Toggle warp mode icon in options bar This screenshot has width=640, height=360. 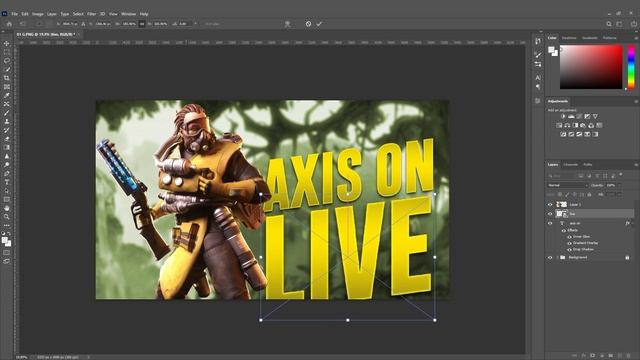(287, 24)
